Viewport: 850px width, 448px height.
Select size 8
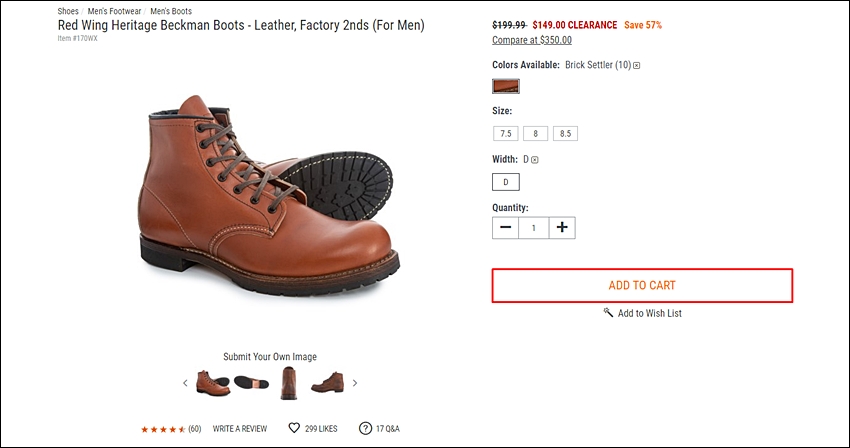click(x=535, y=133)
